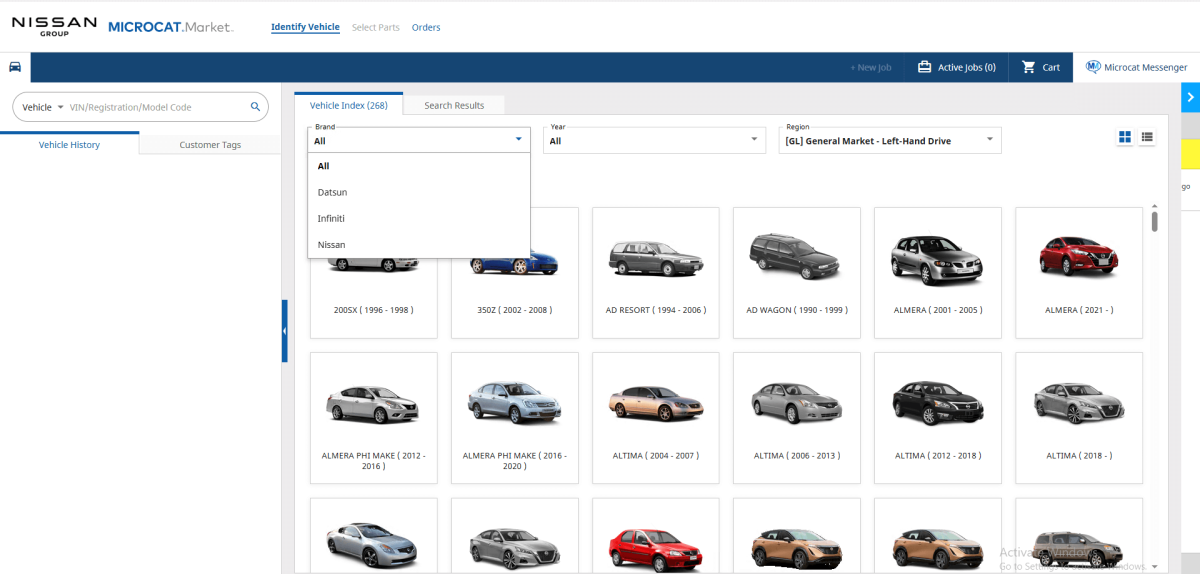
Task: Open Microcat Messenger
Action: (x=1137, y=67)
